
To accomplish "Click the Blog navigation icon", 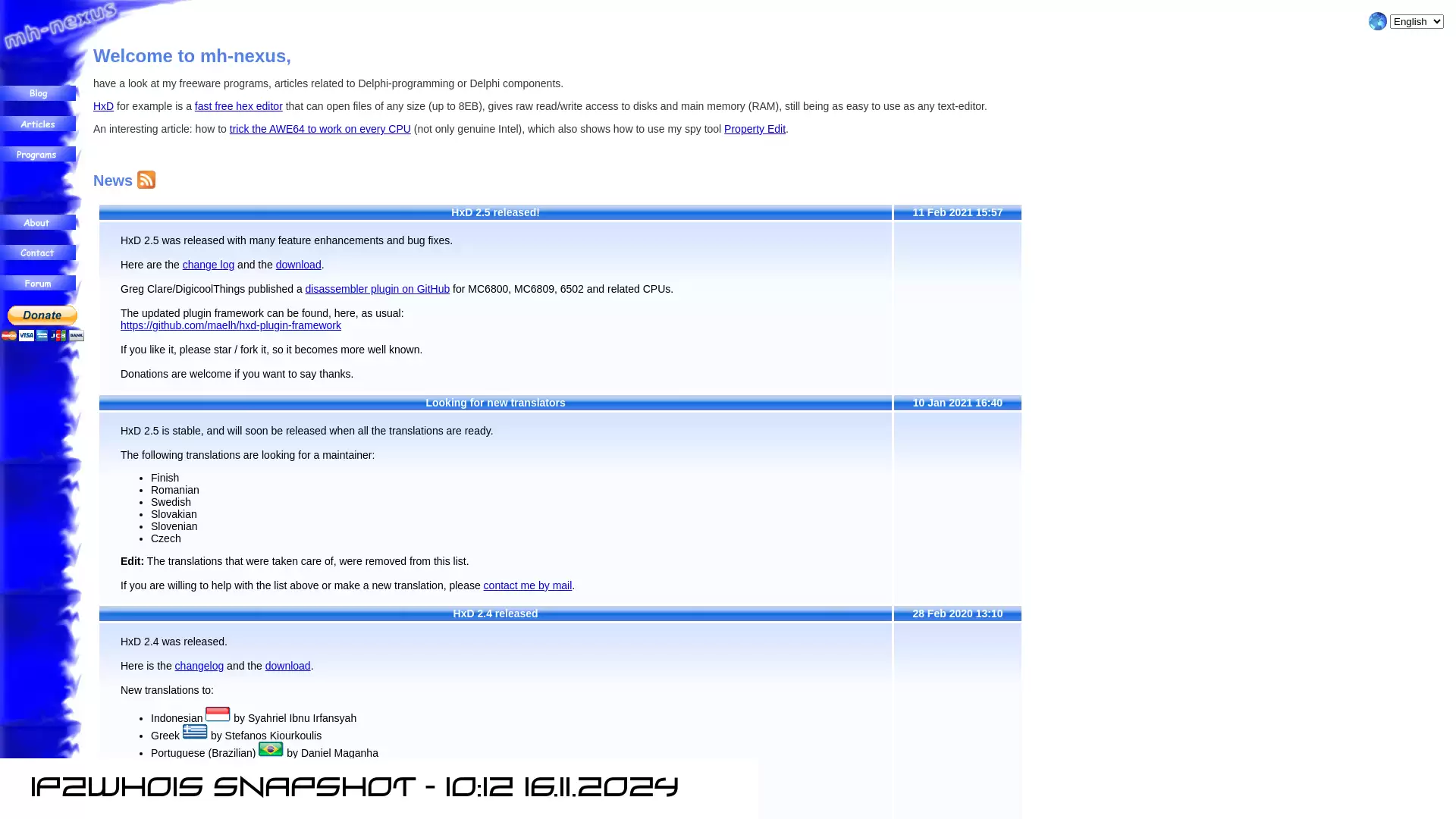I will click(x=39, y=93).
